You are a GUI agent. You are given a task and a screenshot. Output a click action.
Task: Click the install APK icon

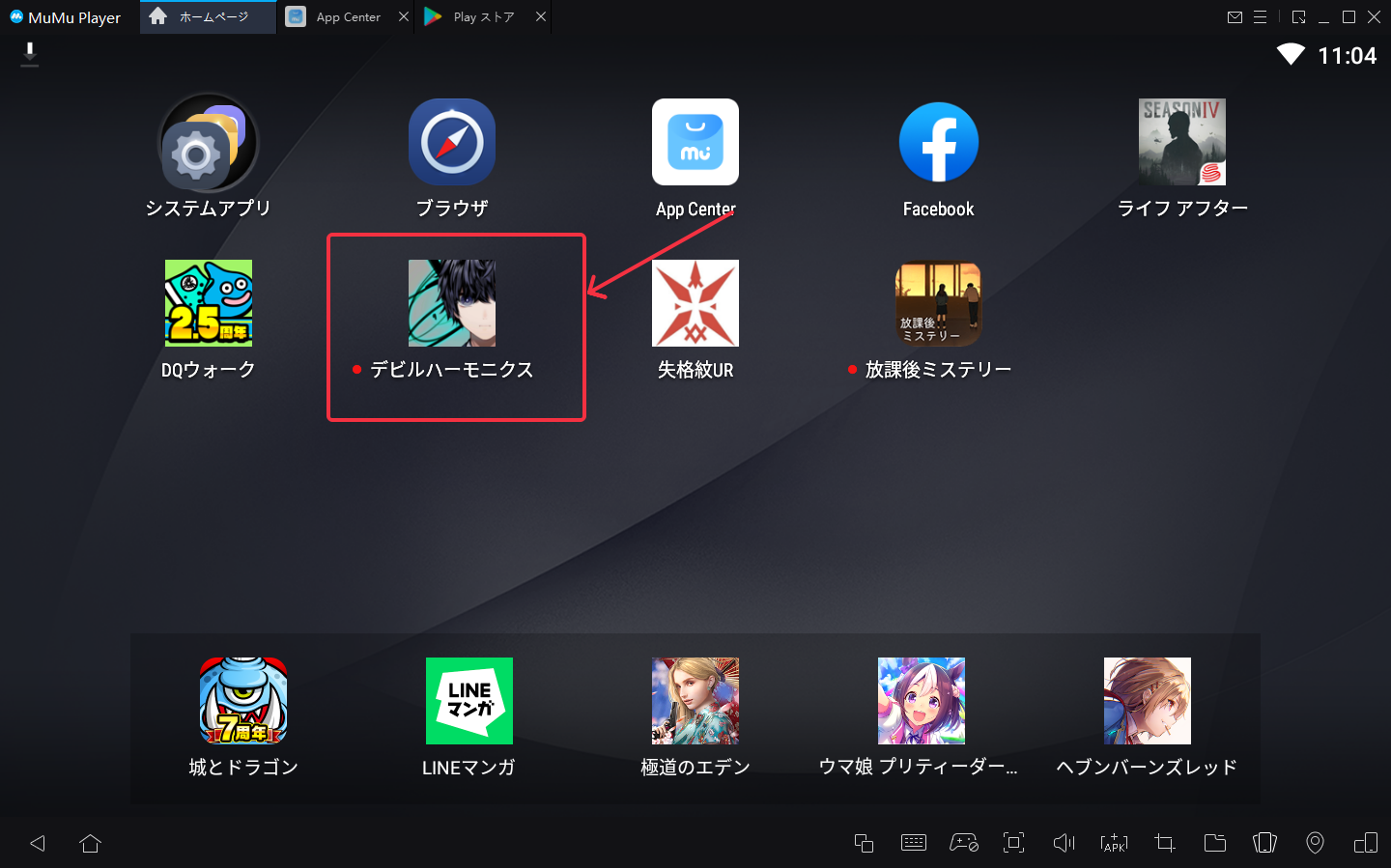coord(1115,843)
